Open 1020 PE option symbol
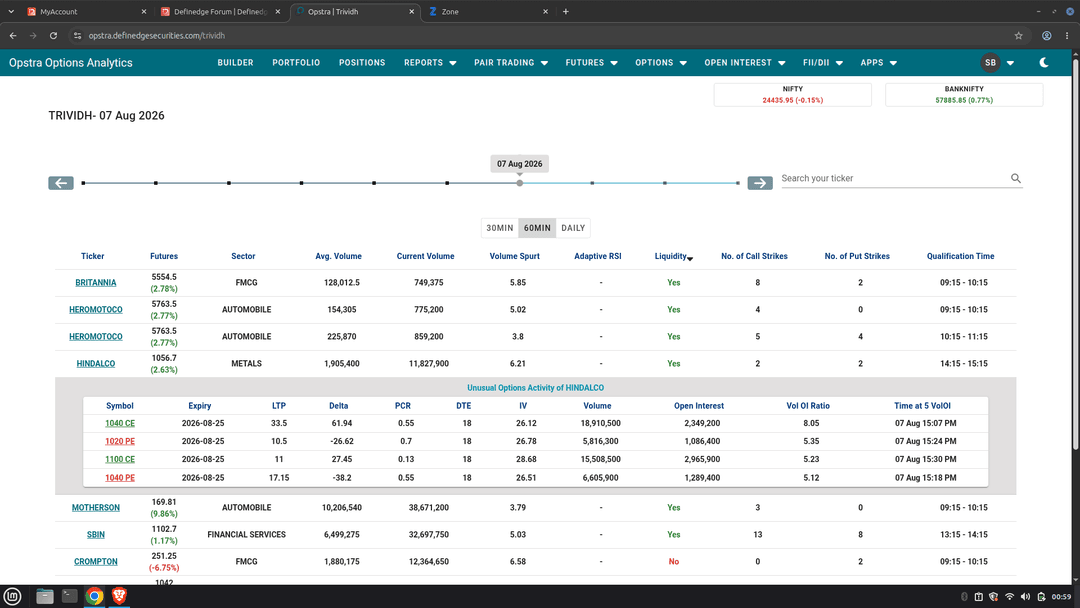The height and width of the screenshot is (608, 1080). 120,441
